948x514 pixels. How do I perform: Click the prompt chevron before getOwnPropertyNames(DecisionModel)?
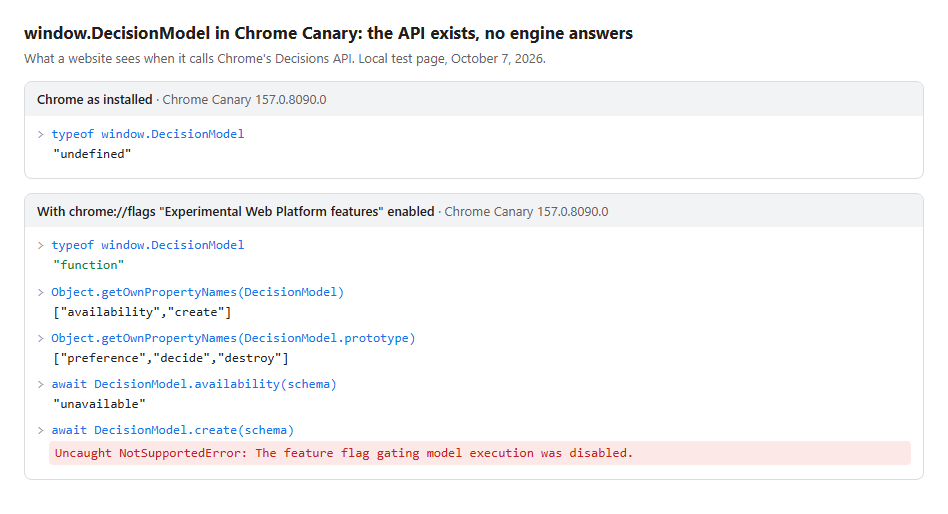pyautogui.click(x=41, y=293)
